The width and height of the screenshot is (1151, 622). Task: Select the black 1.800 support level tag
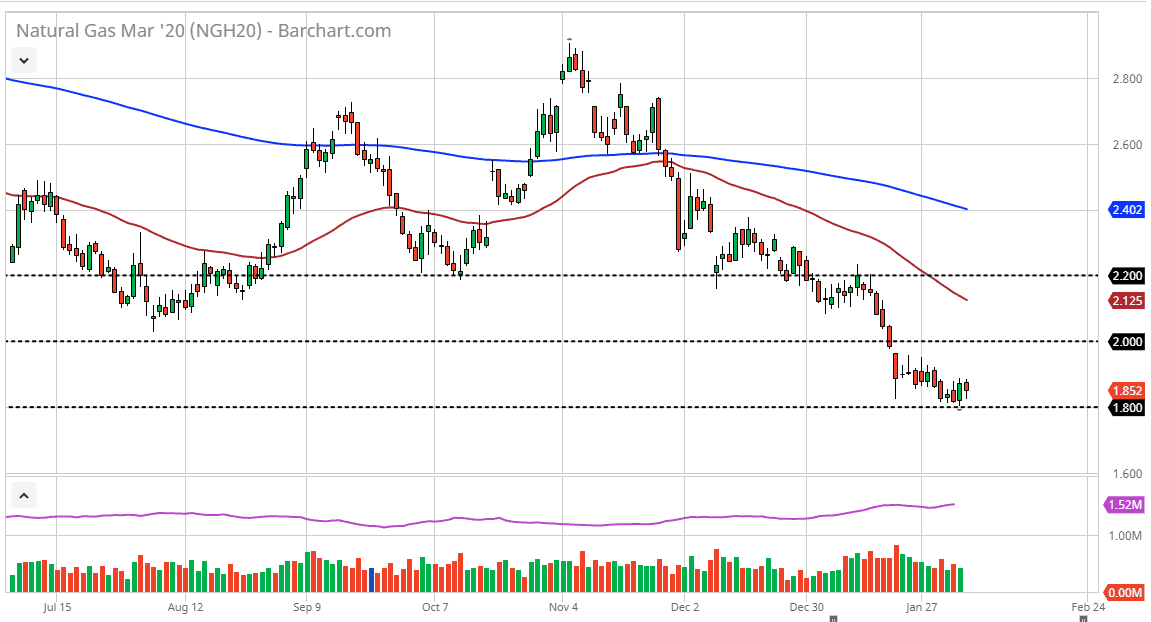1125,408
